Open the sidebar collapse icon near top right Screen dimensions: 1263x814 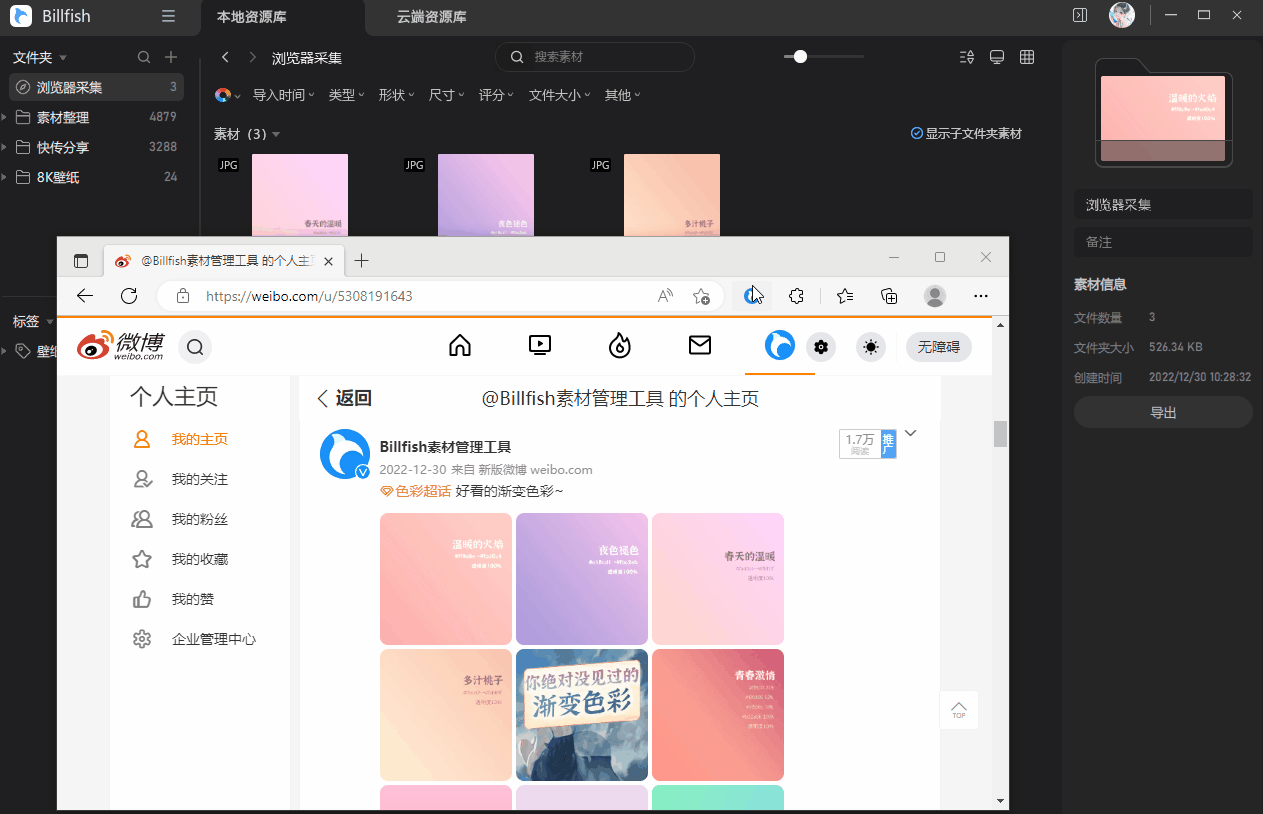tap(1079, 16)
